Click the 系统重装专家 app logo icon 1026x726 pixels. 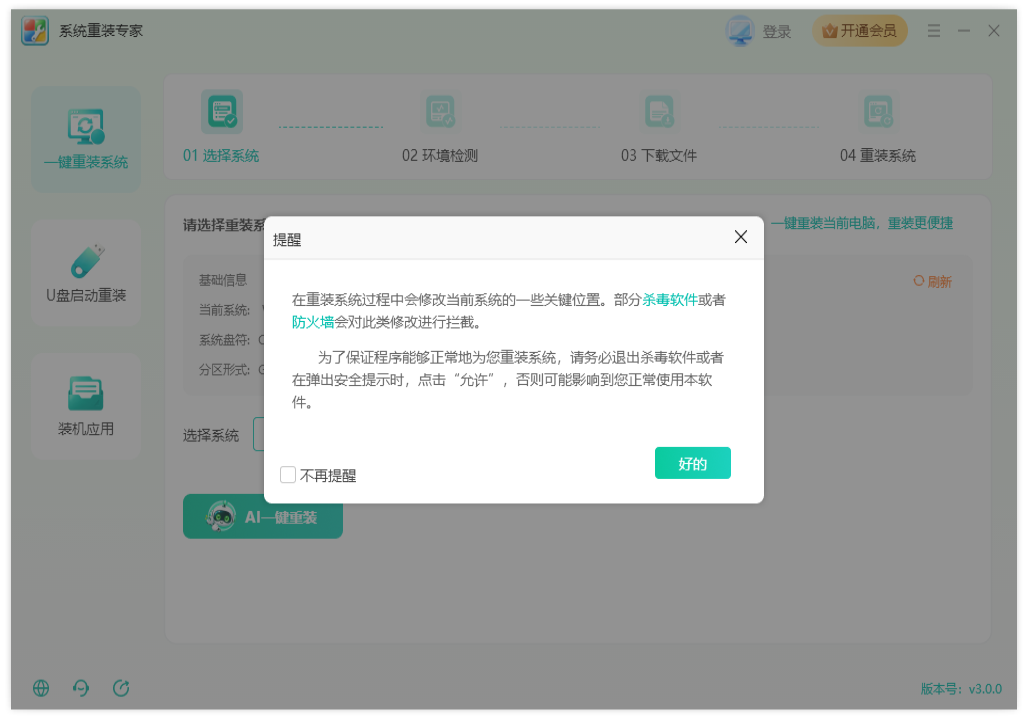tap(35, 31)
